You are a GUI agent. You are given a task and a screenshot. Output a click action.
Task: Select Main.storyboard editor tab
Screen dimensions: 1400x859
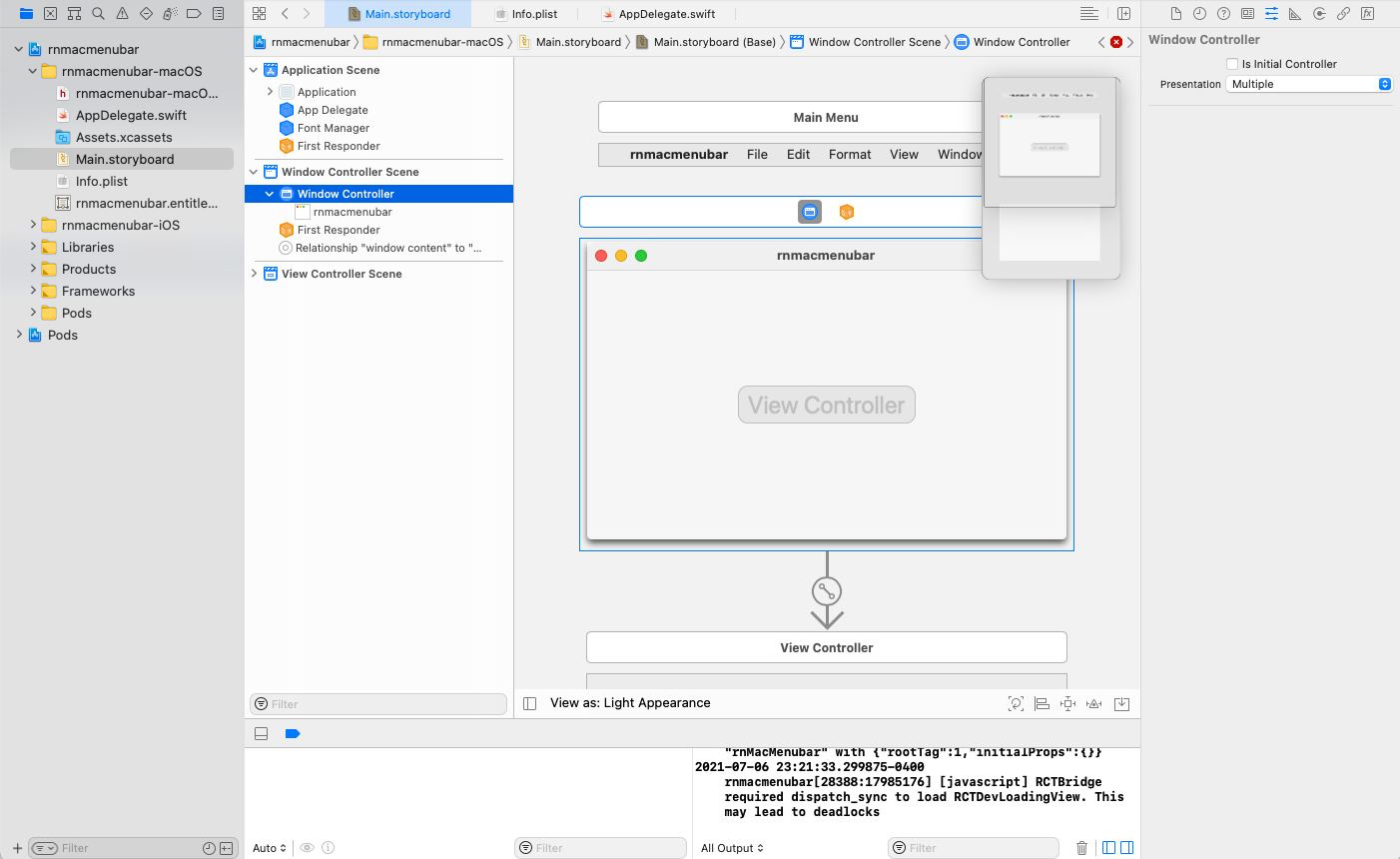398,14
